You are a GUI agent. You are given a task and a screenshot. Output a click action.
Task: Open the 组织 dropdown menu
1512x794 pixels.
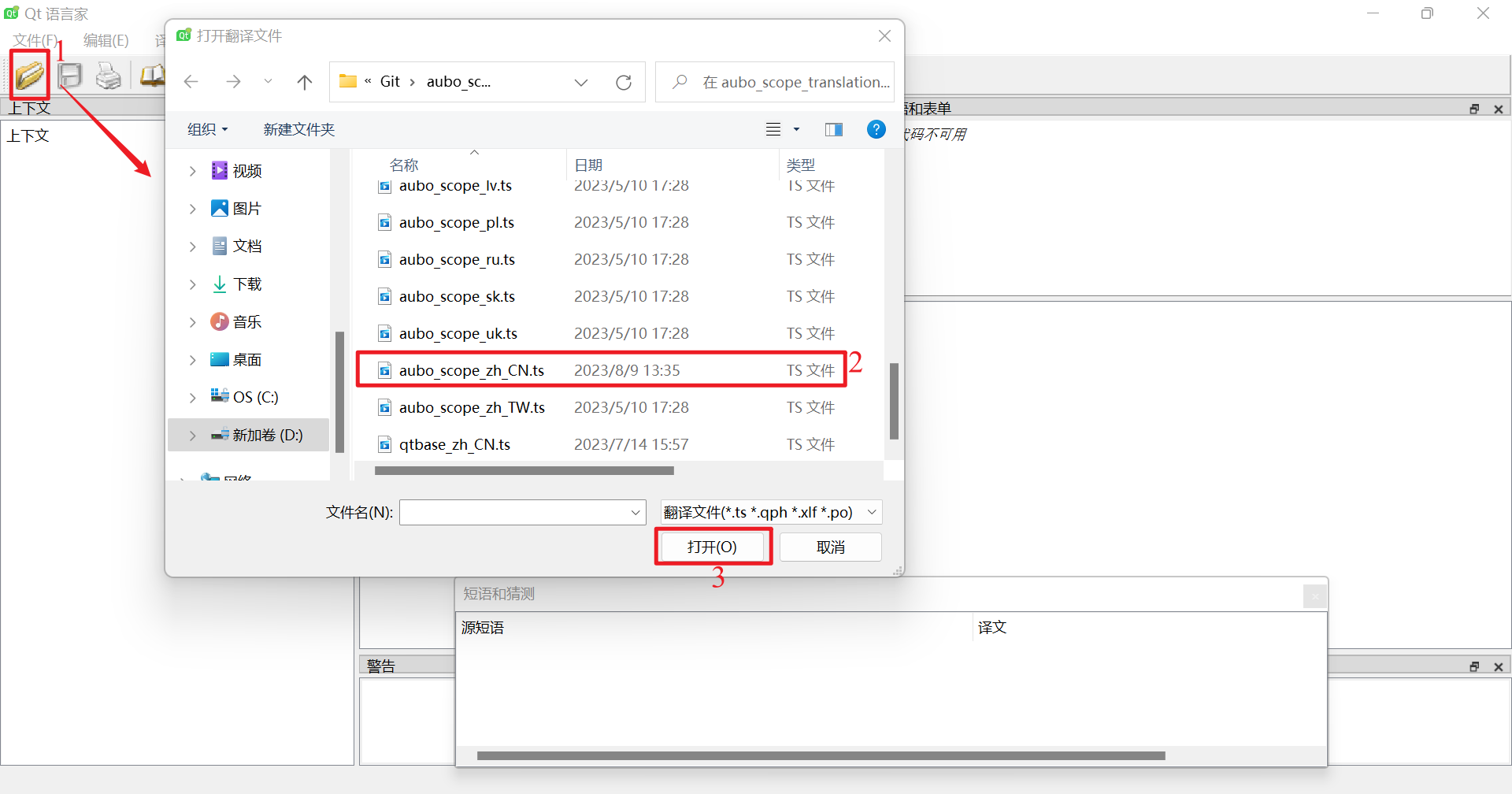point(207,130)
